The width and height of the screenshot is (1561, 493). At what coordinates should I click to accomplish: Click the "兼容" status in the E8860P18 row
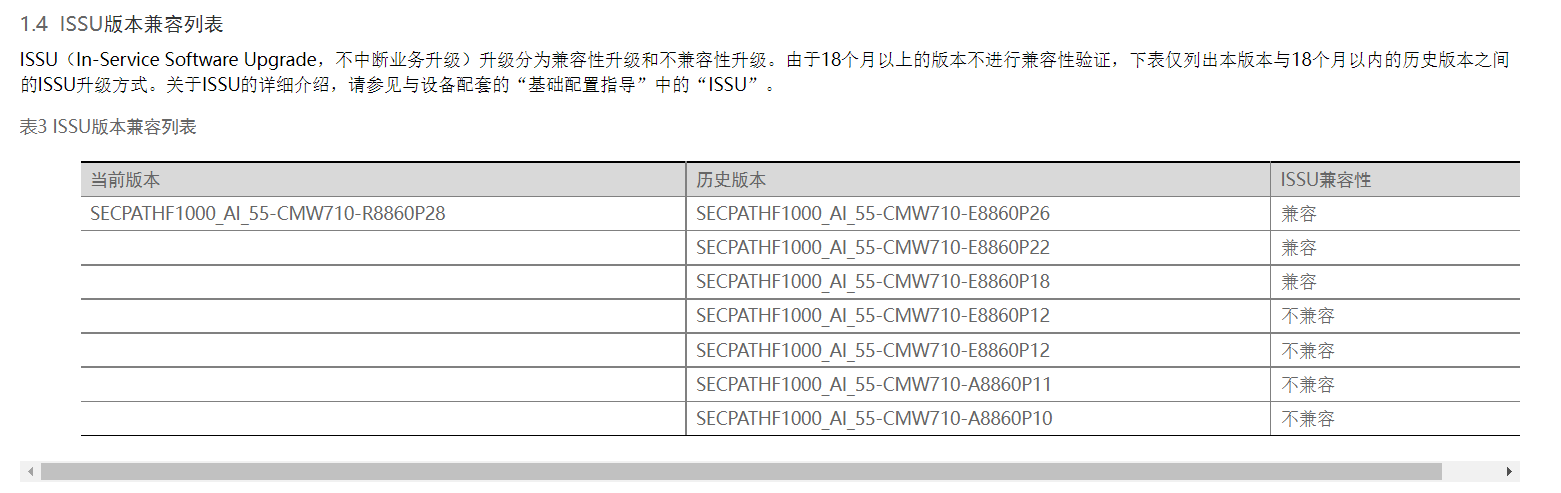click(1299, 282)
